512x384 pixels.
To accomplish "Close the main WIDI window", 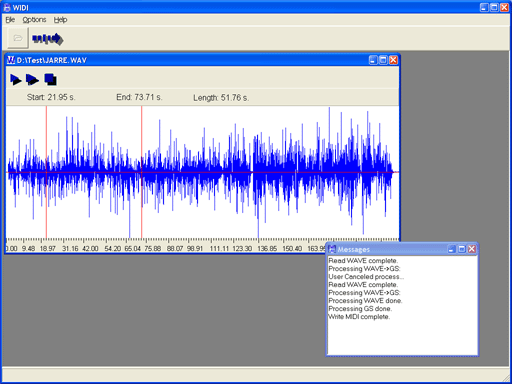I will [504, 7].
